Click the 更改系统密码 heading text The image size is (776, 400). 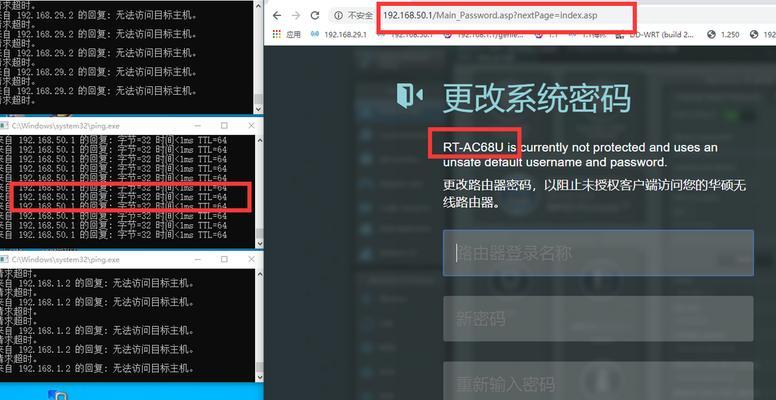click(x=536, y=99)
